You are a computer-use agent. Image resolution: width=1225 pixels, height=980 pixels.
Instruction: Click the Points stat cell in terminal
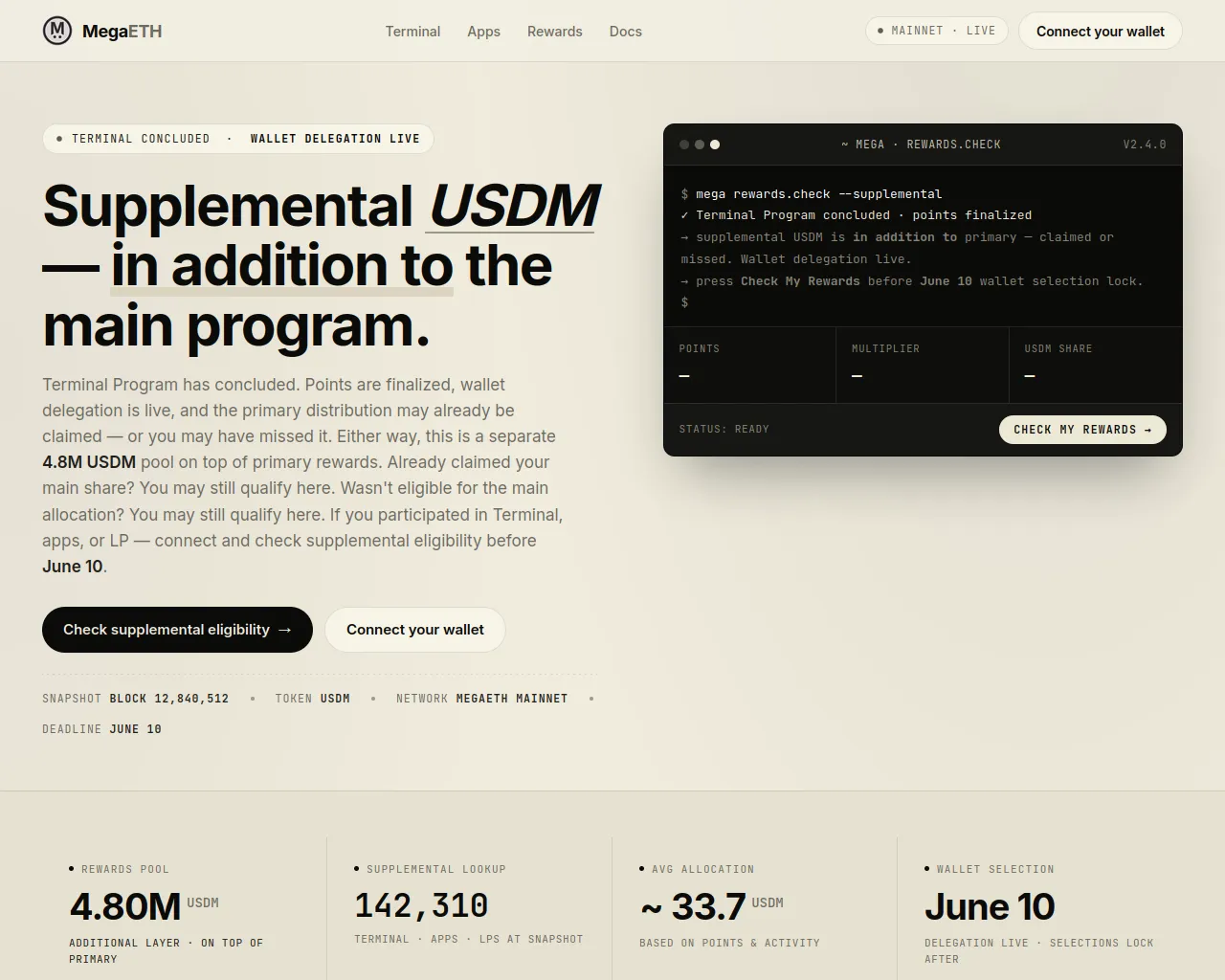pos(750,365)
